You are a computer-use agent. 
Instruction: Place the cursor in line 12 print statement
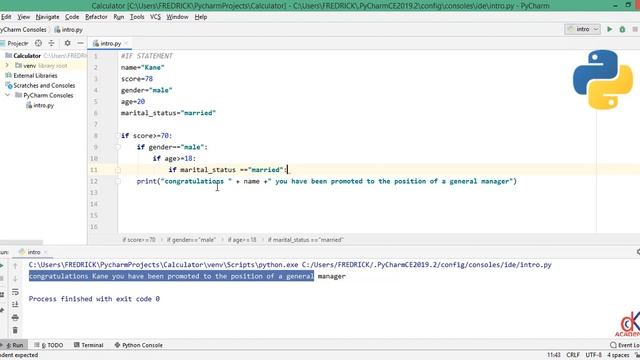pyautogui.click(x=327, y=181)
